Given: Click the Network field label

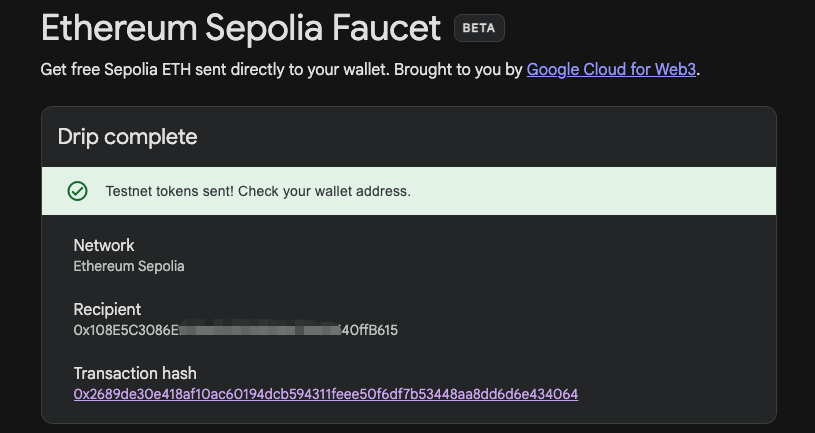Looking at the screenshot, I should tap(104, 245).
